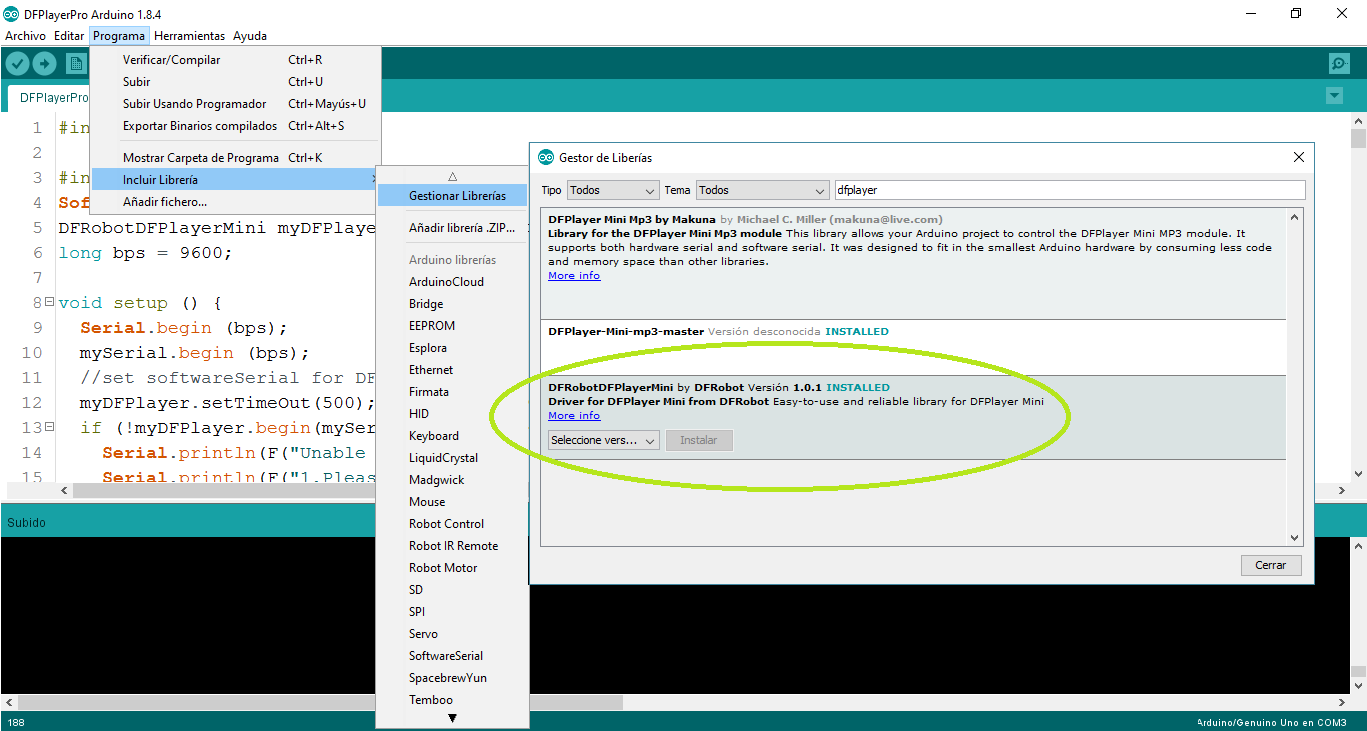Include the SpacebrewYun library

tap(452, 678)
